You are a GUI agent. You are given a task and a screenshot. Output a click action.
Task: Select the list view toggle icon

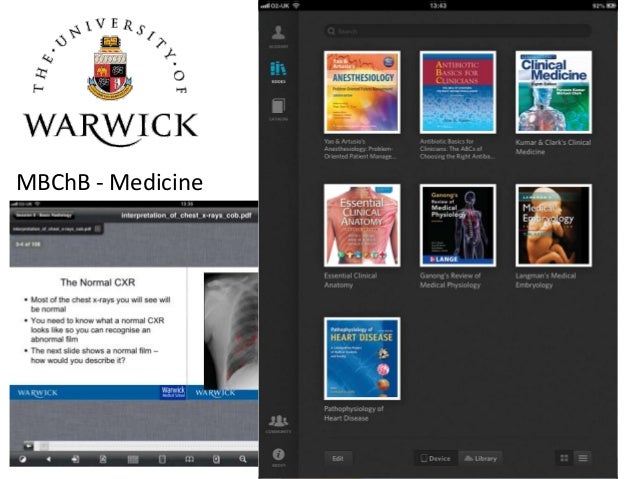(x=583, y=458)
